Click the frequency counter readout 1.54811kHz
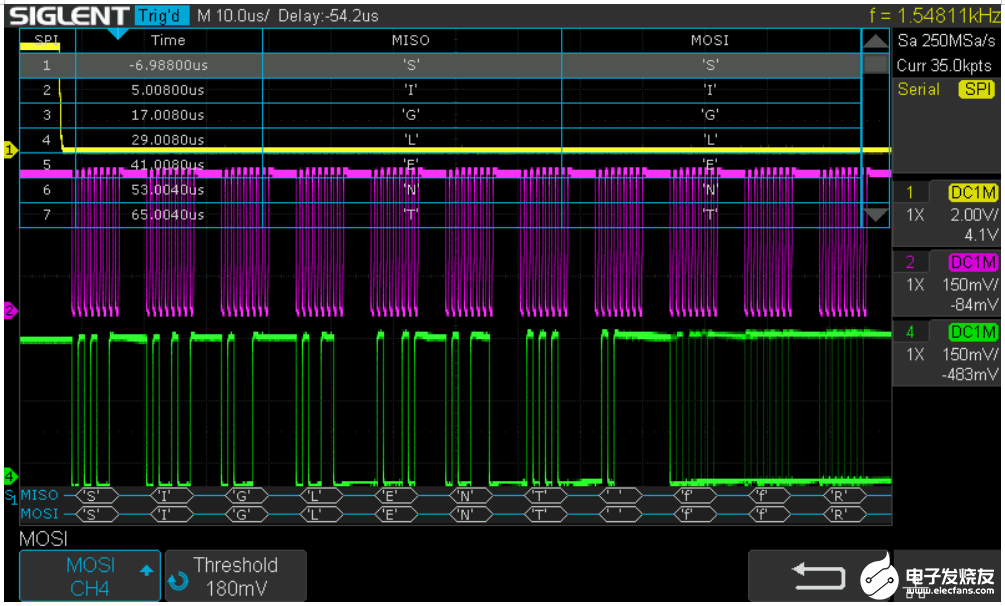 [934, 15]
